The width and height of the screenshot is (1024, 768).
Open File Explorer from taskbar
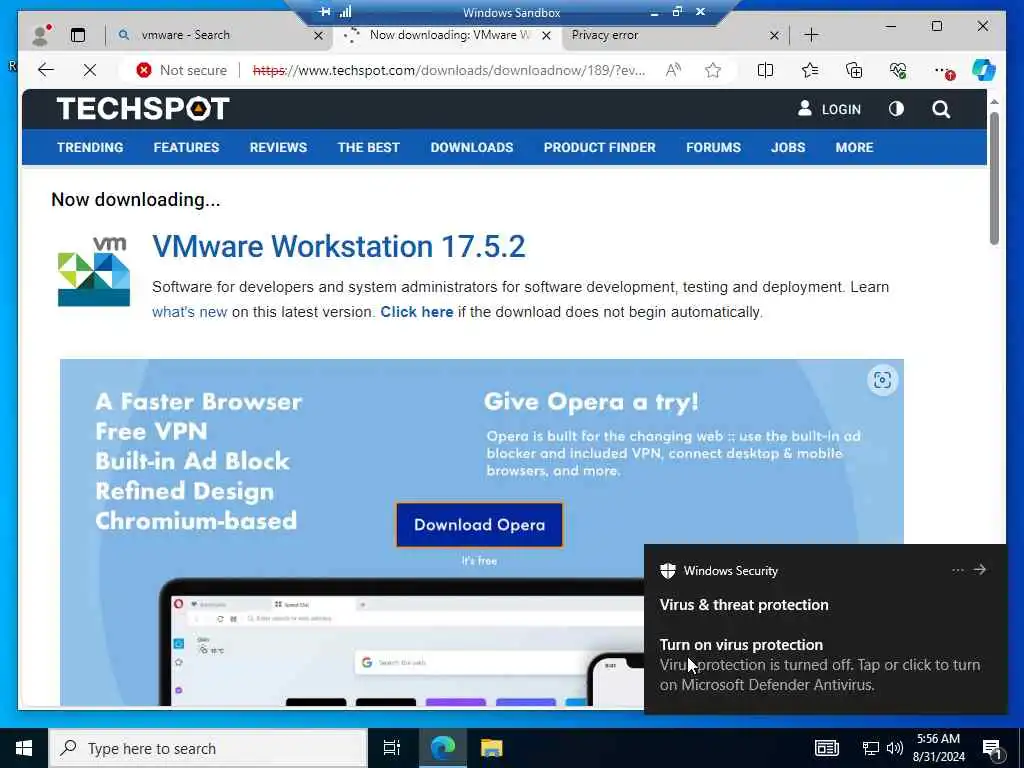coord(491,748)
